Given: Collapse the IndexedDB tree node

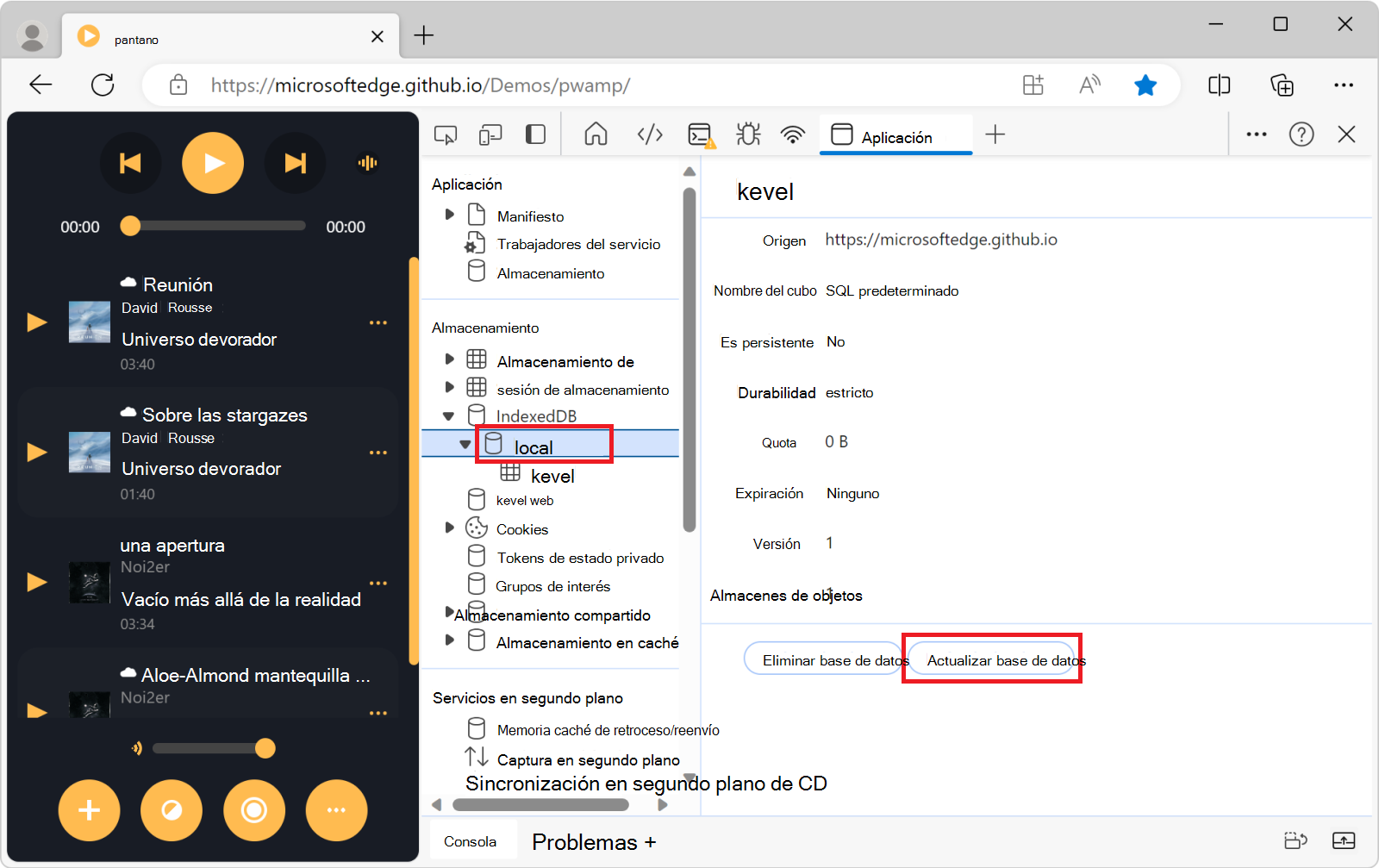Looking at the screenshot, I should click(448, 415).
